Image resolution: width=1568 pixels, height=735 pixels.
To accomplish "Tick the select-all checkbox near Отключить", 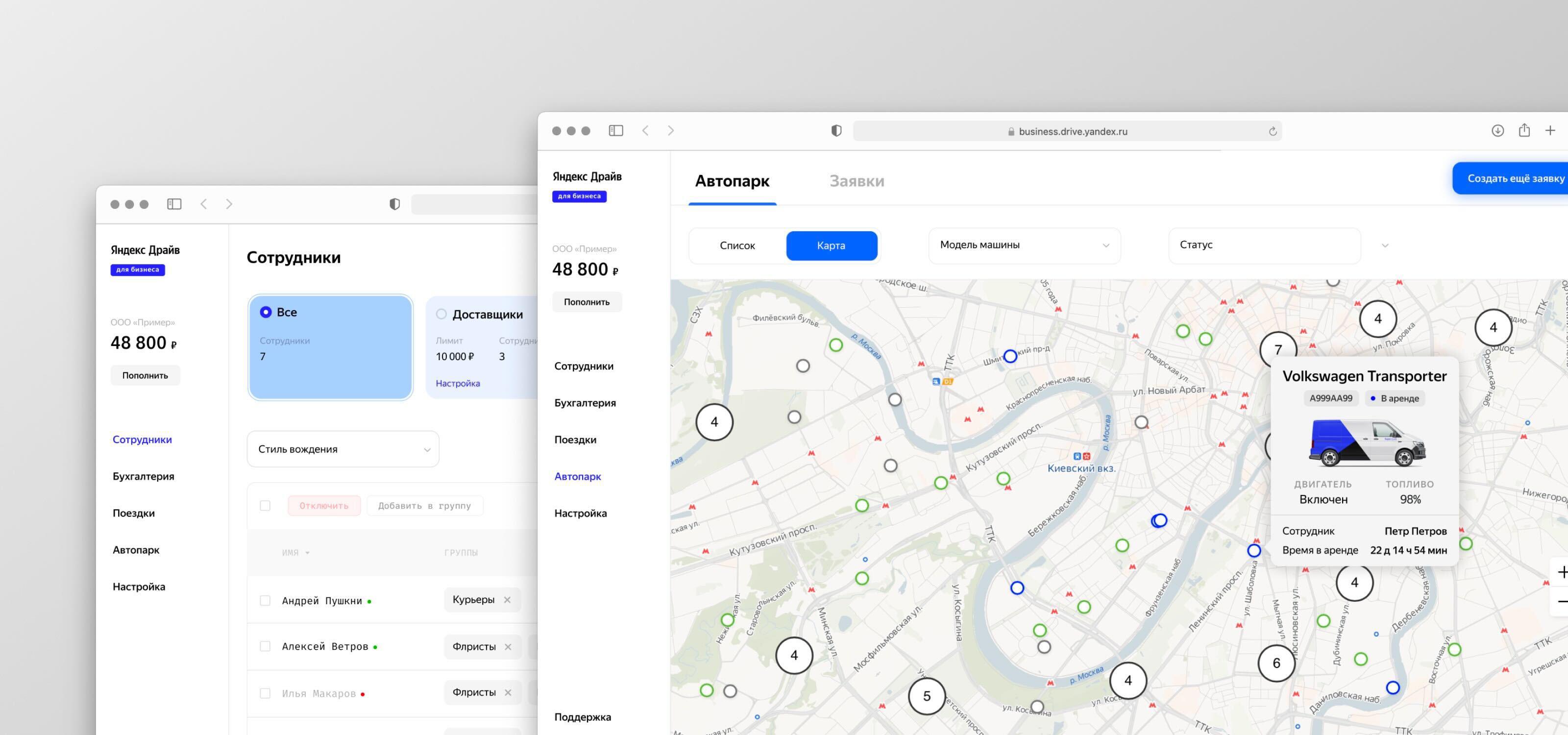I will [265, 506].
